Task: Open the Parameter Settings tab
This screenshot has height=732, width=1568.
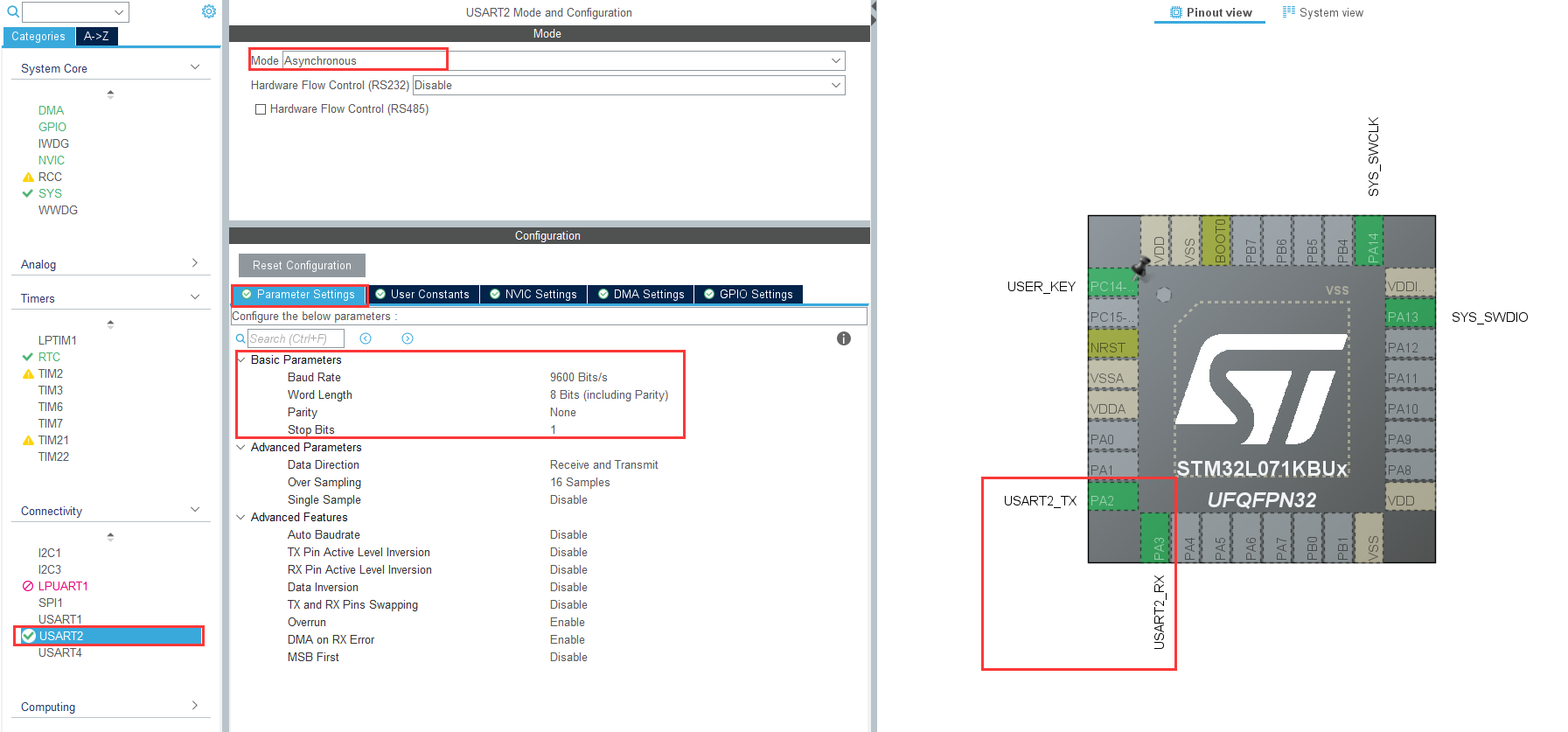Action: pyautogui.click(x=299, y=294)
